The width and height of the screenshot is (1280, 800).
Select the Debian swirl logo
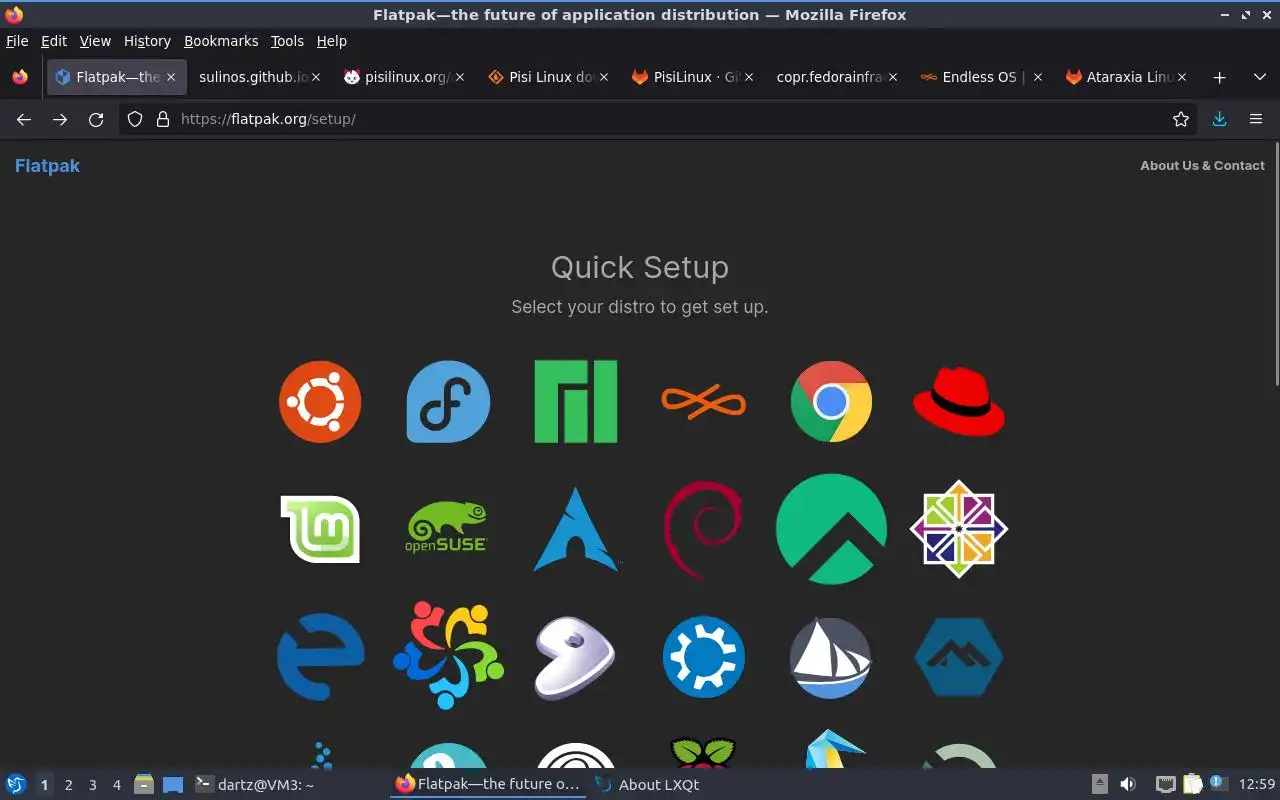point(703,530)
